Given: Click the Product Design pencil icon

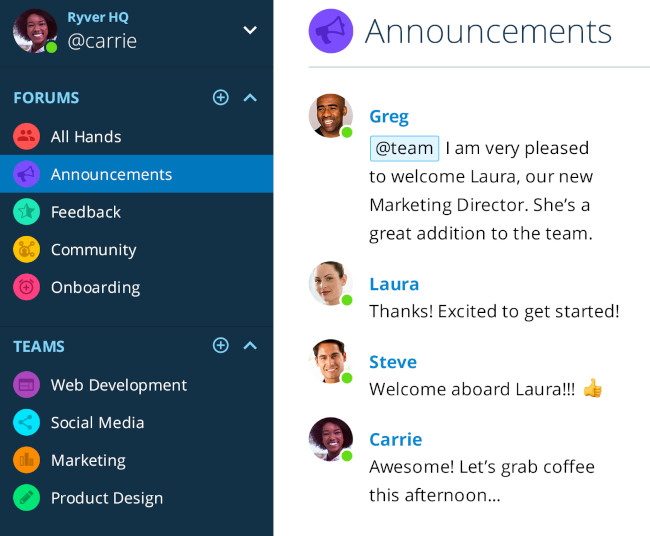Looking at the screenshot, I should [x=26, y=498].
